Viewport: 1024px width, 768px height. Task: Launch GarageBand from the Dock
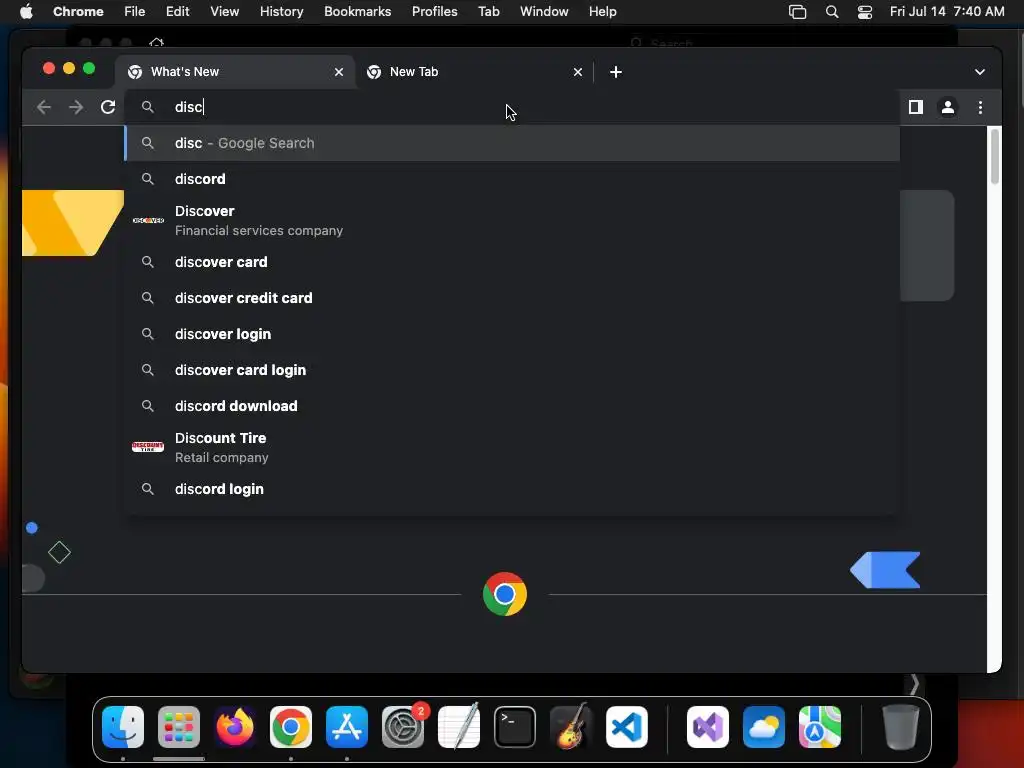pos(571,727)
